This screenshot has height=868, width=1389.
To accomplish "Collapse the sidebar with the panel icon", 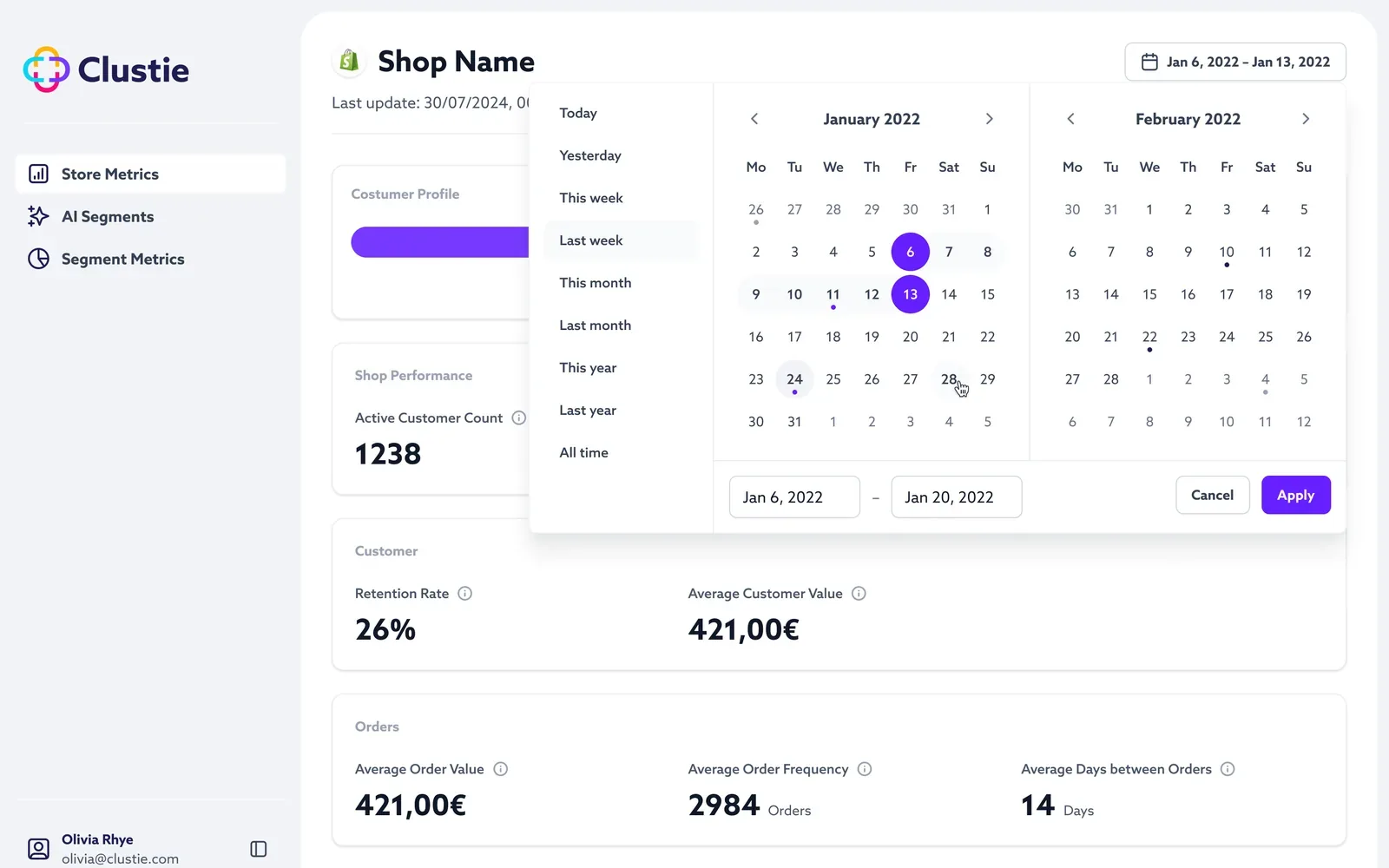I will [x=259, y=849].
